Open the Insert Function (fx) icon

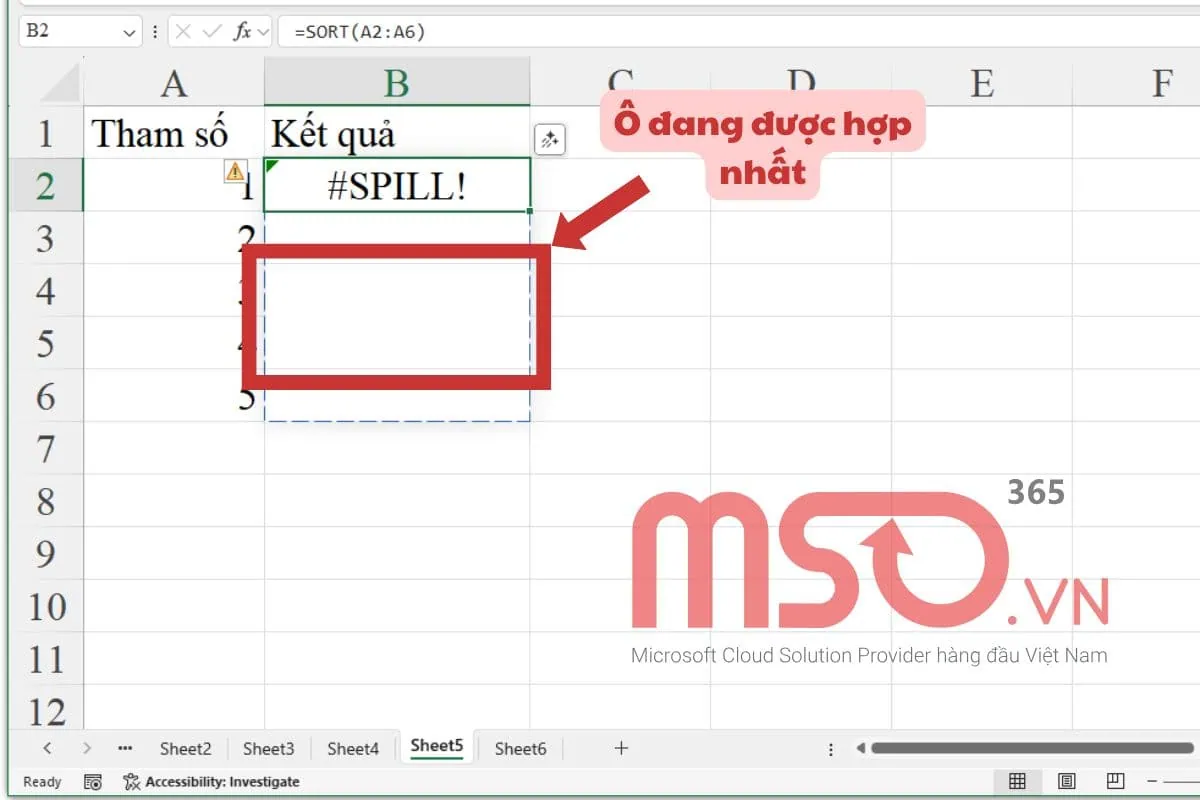[x=240, y=31]
